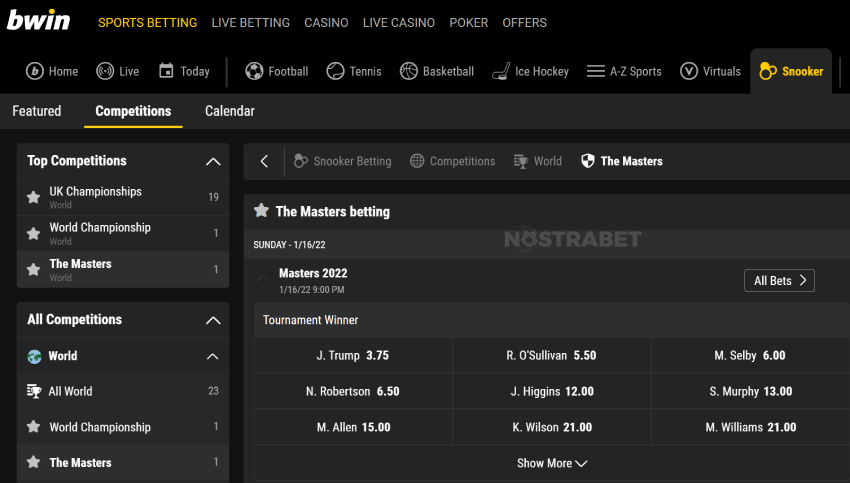Click The Masters shield breadcrumb icon
The height and width of the screenshot is (483, 850).
click(x=588, y=161)
